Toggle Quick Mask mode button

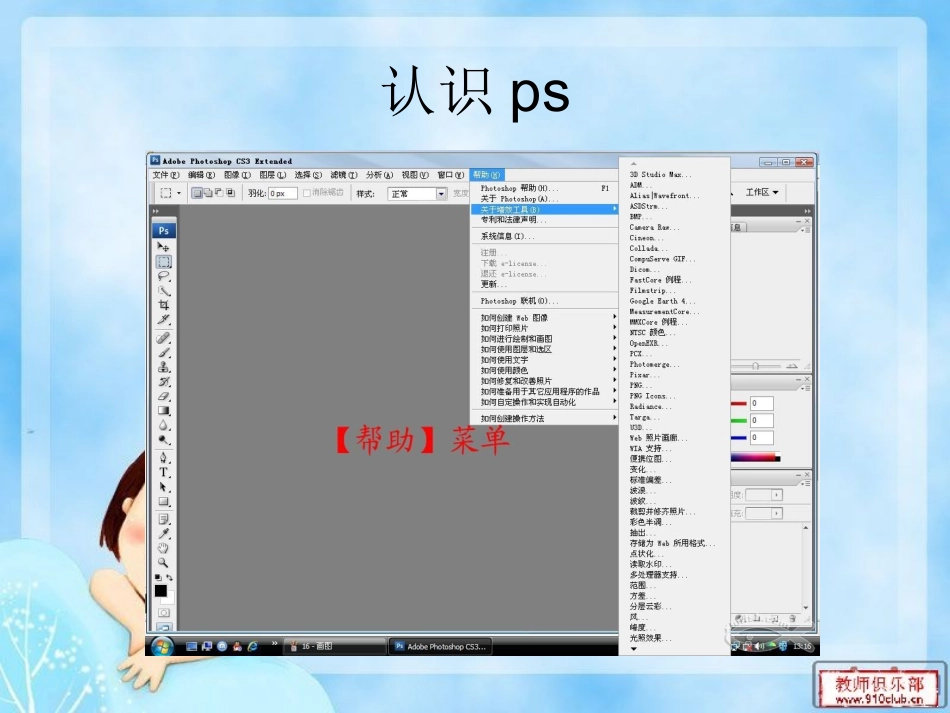[x=164, y=613]
